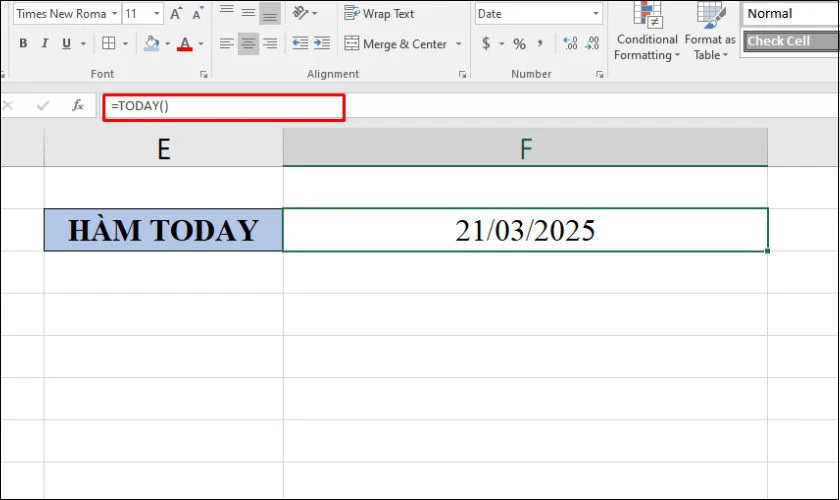
Task: Open font size dropdown
Action: click(x=156, y=13)
